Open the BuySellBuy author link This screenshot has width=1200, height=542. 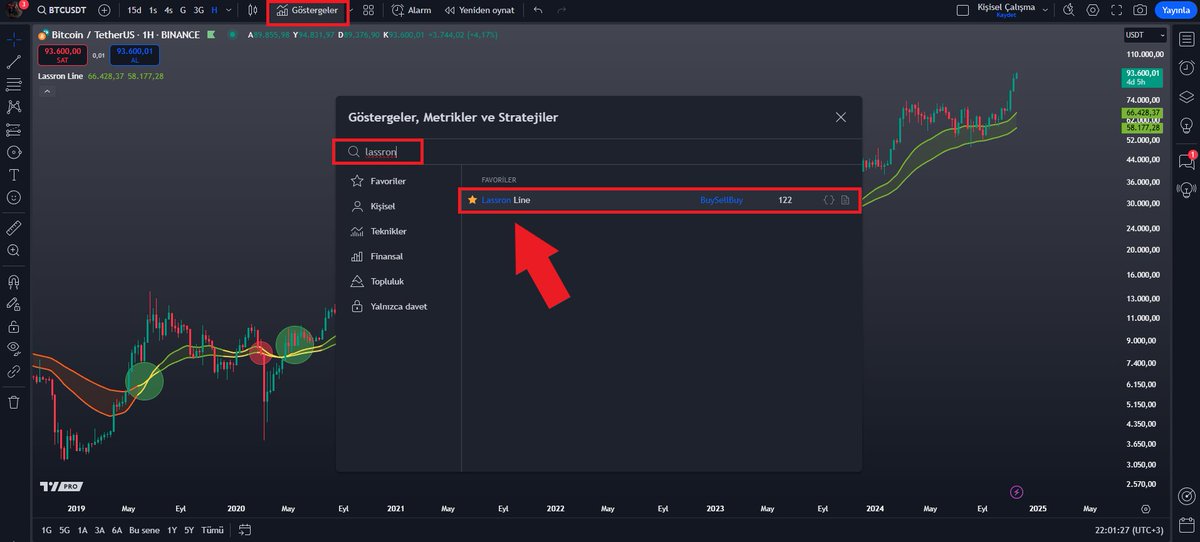722,200
